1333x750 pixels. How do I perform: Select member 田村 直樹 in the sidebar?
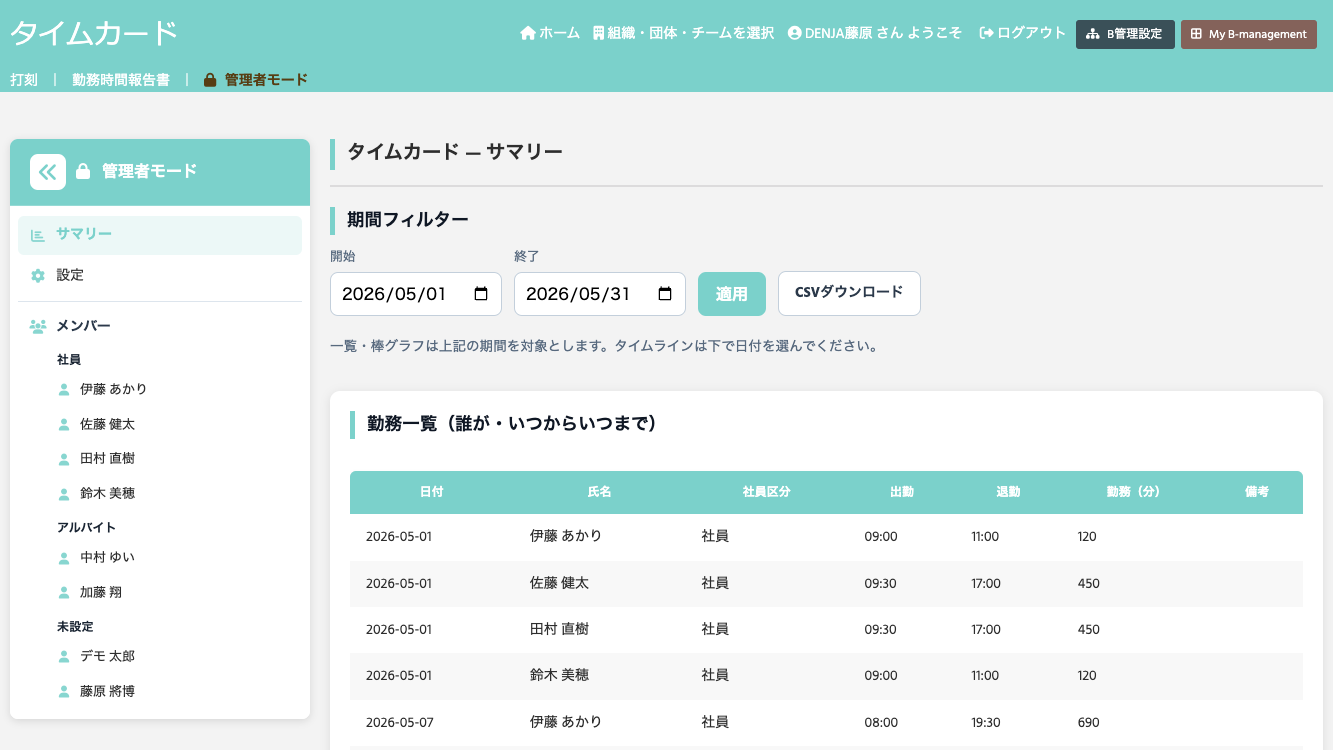[x=107, y=459]
